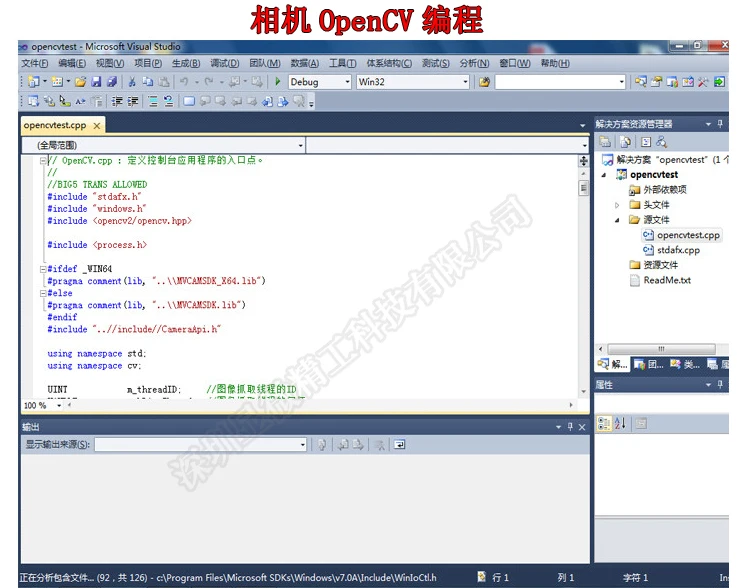Click the Cut scissors icon
The height and width of the screenshot is (588, 750).
click(132, 82)
